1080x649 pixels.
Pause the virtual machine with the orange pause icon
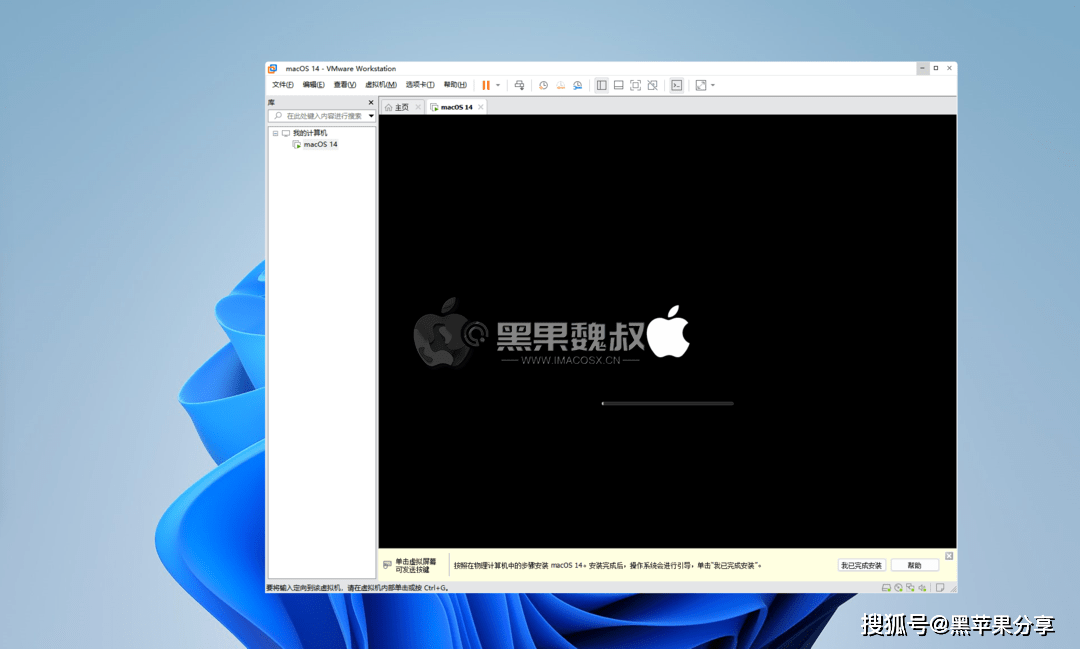(486, 85)
